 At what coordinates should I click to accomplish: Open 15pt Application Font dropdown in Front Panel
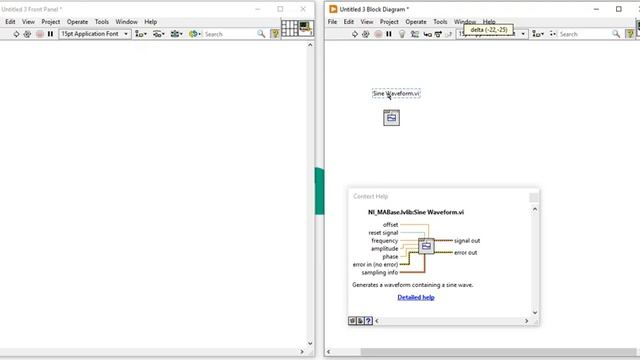(x=95, y=34)
